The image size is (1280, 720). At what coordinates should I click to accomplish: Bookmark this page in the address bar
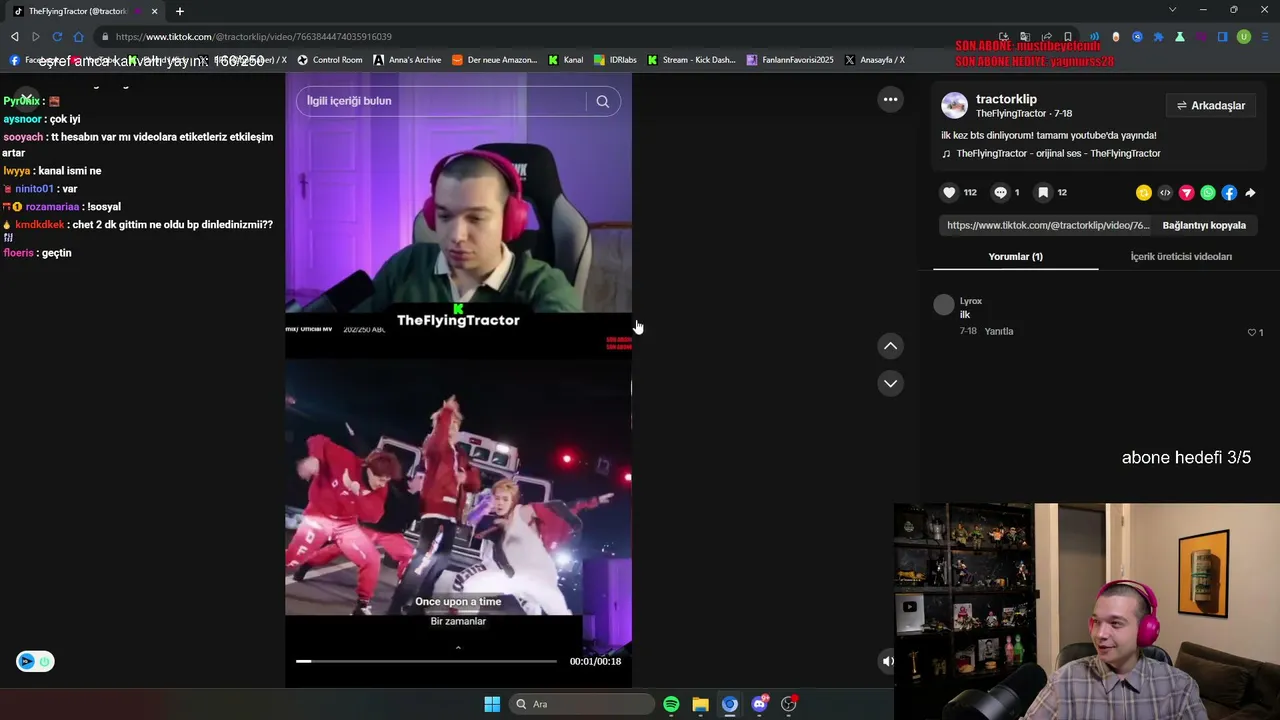click(x=1068, y=37)
